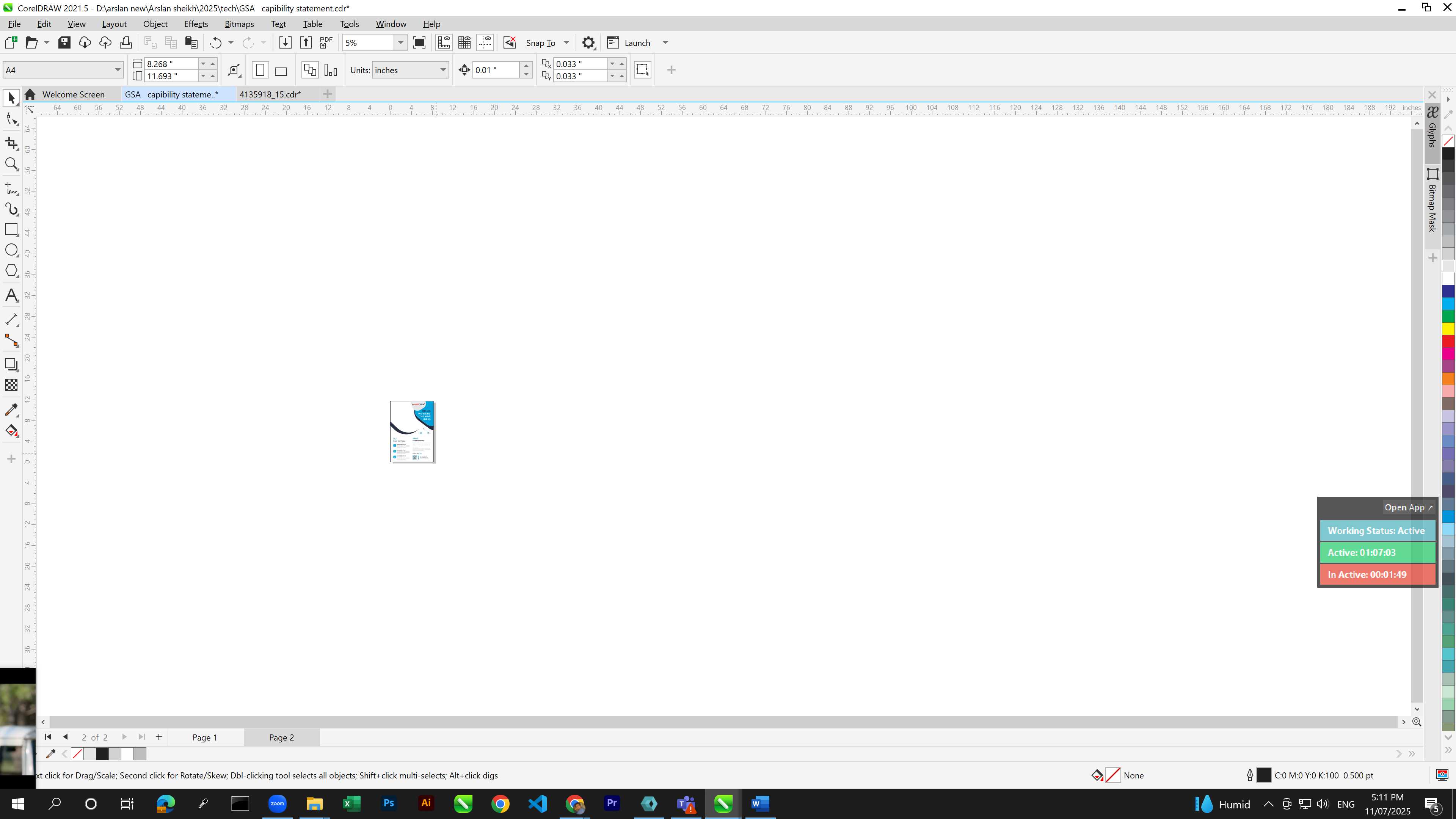Click the Export icon

[306, 43]
